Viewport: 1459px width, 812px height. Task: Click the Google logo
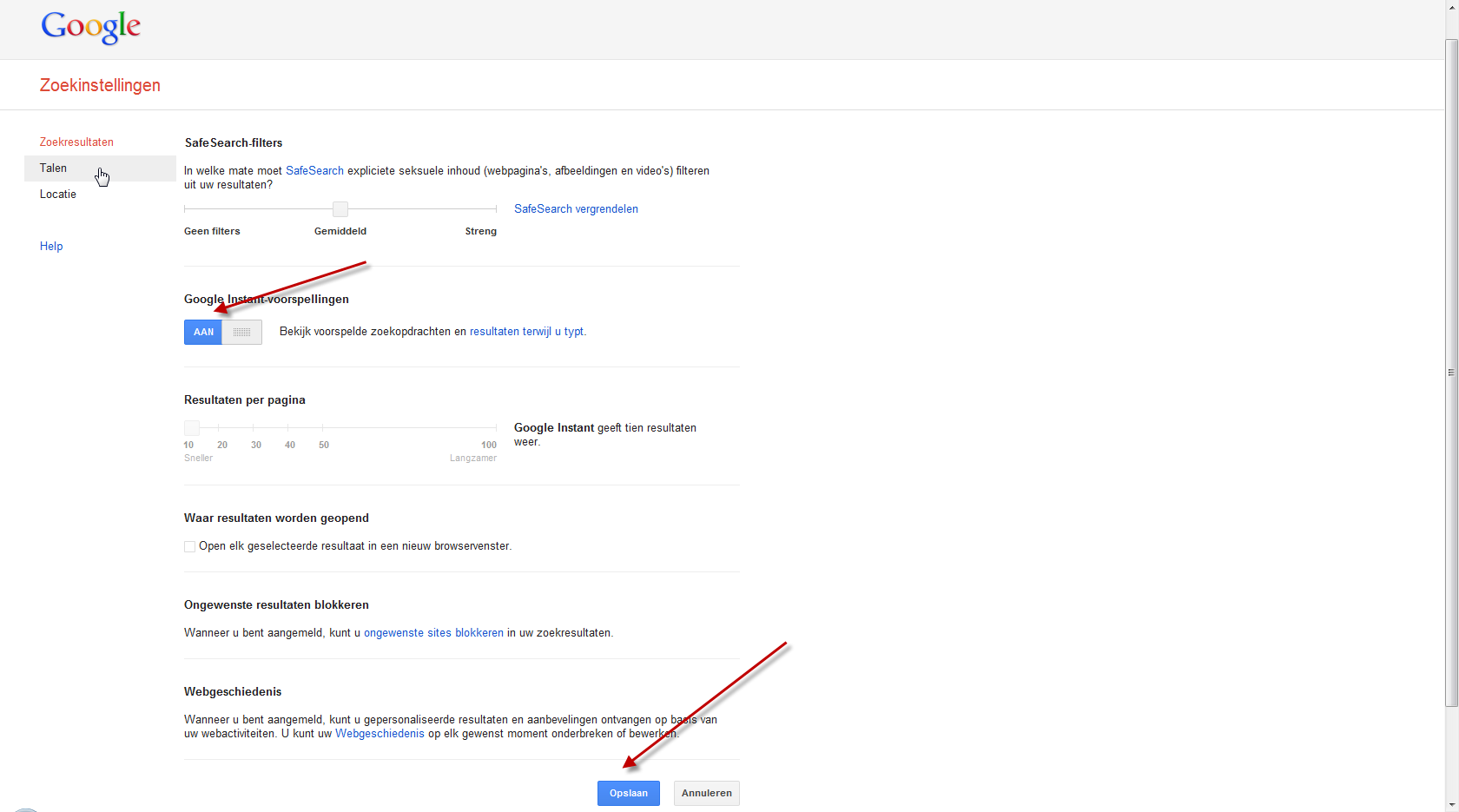point(91,27)
